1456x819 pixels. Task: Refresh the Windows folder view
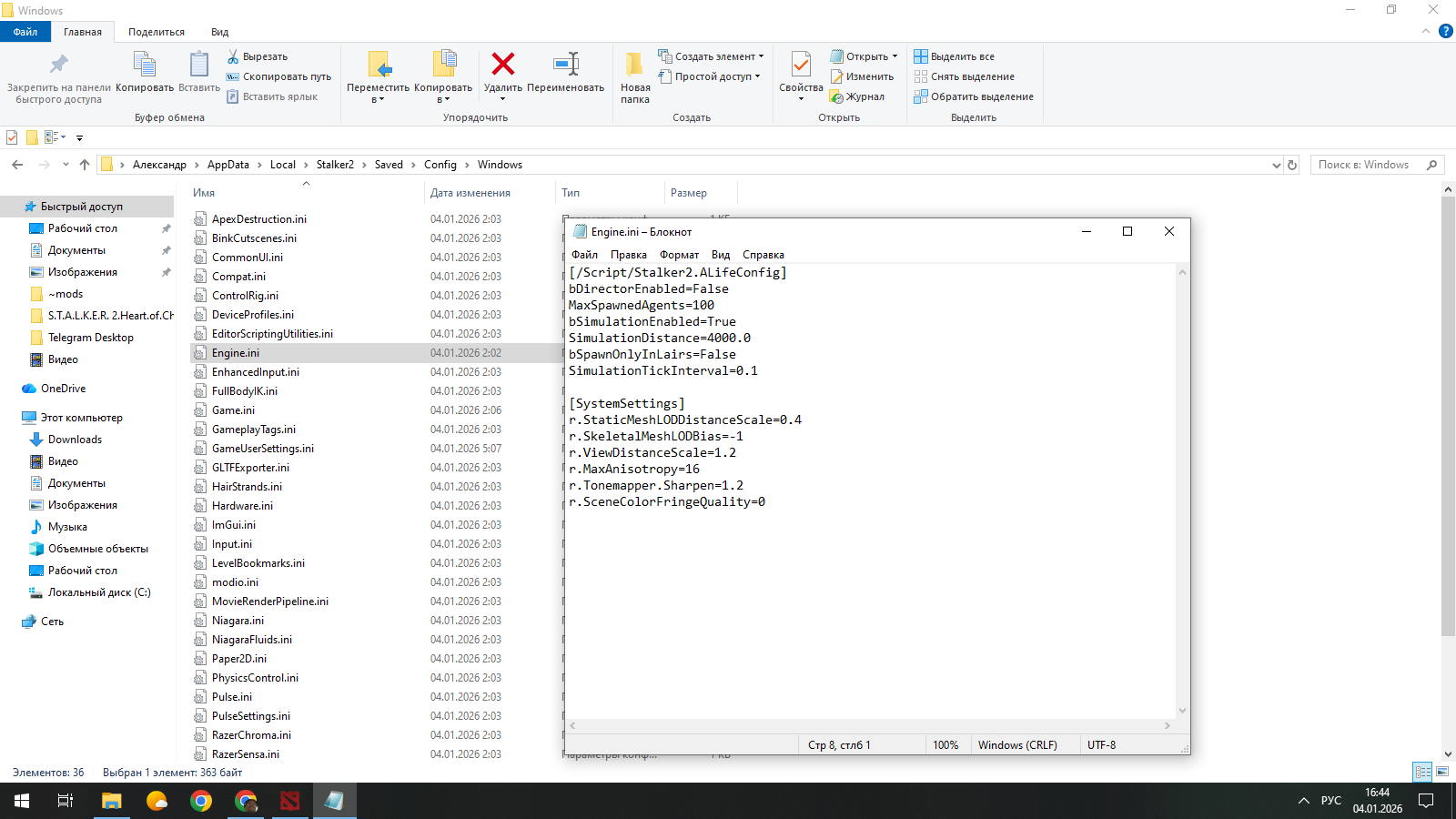point(1292,165)
